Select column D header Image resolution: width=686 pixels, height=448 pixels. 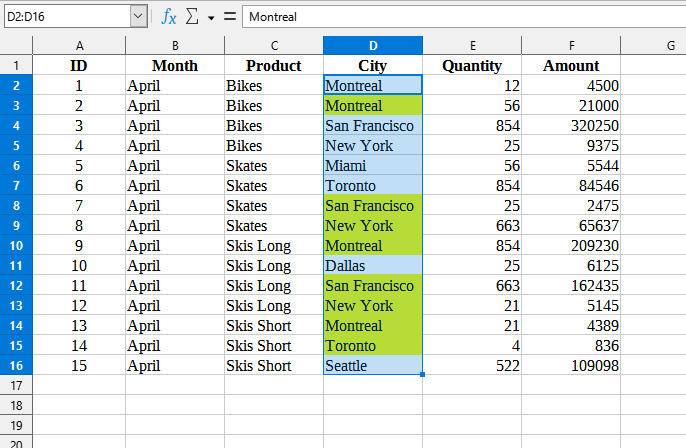tap(373, 46)
